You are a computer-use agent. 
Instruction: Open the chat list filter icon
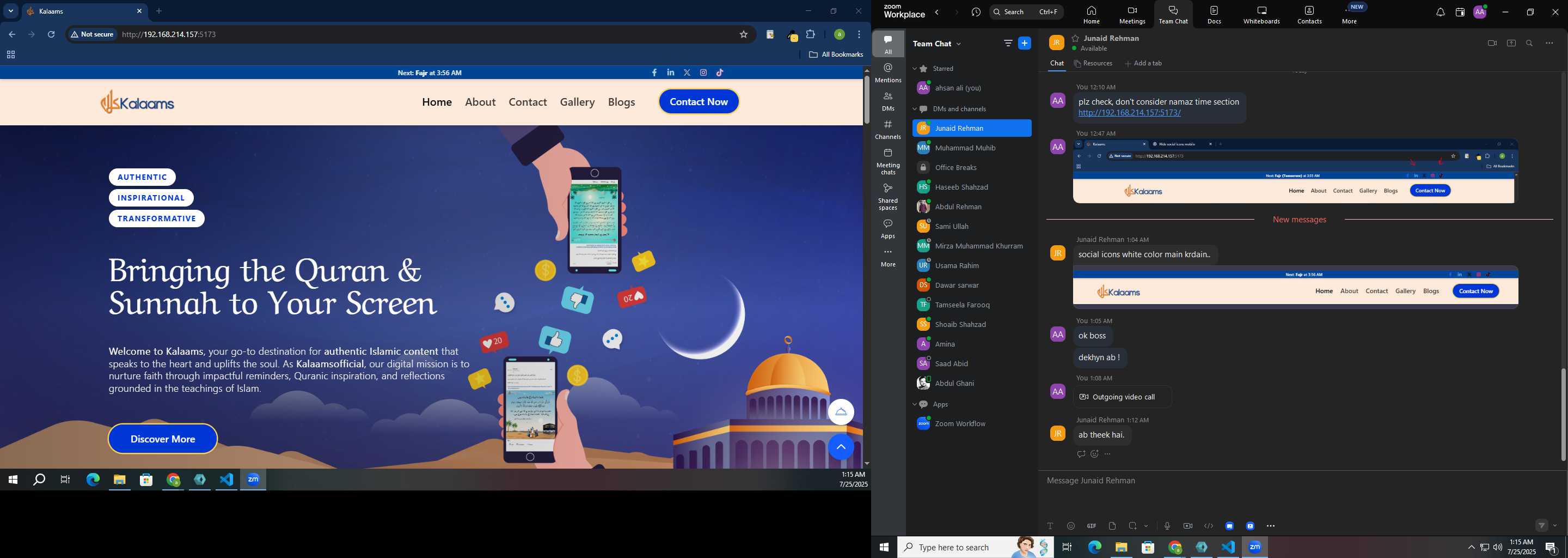1008,43
